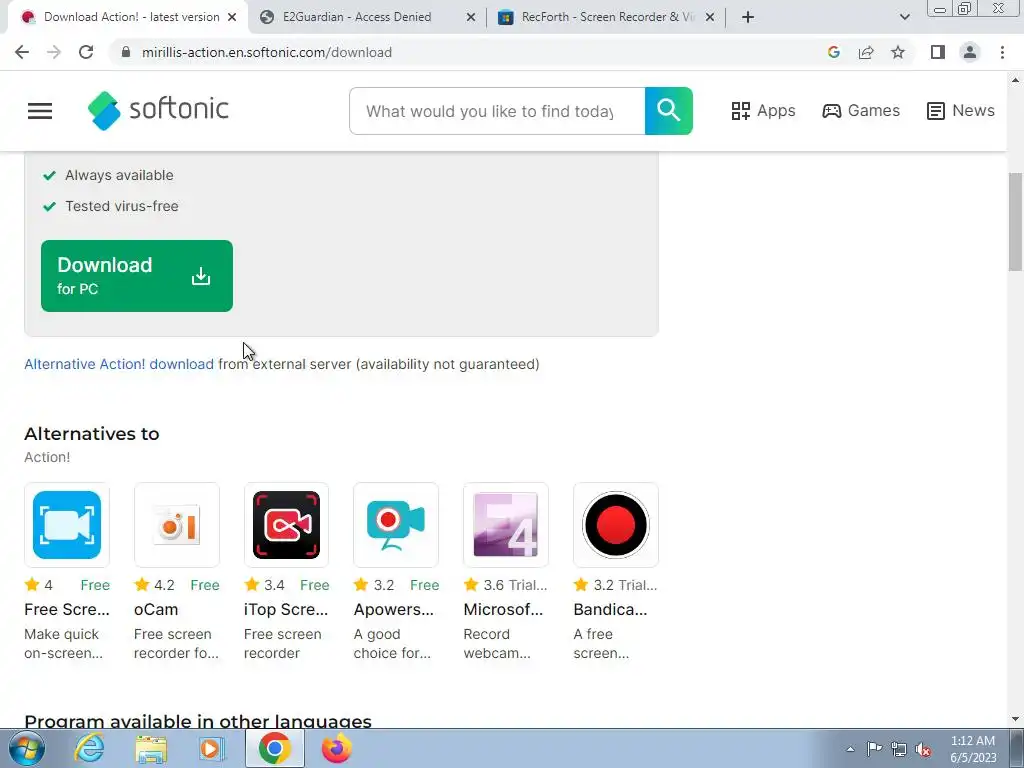Open the Action Center flag icon

tap(874, 749)
